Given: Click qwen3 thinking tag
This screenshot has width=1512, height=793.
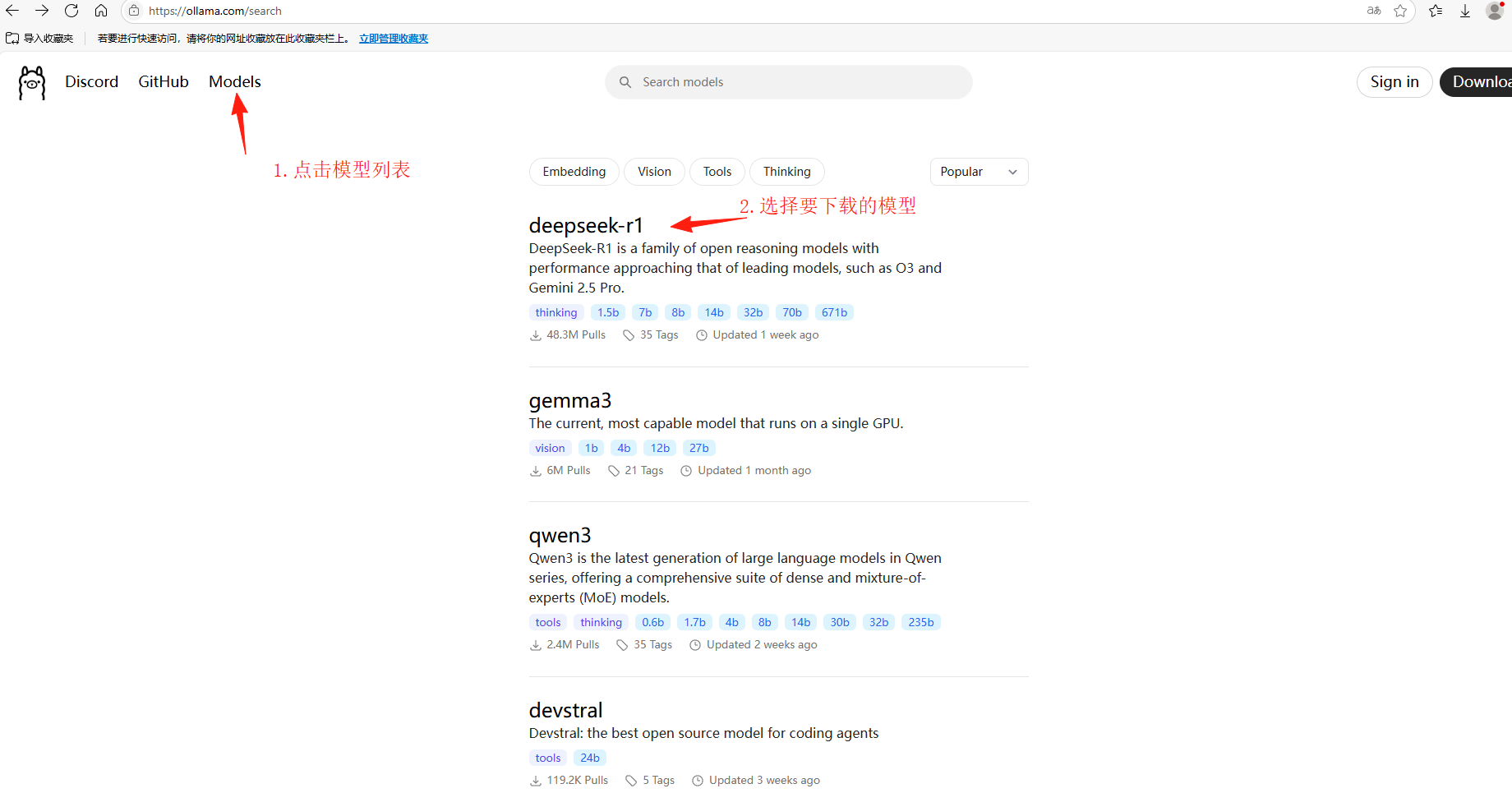Looking at the screenshot, I should [602, 622].
